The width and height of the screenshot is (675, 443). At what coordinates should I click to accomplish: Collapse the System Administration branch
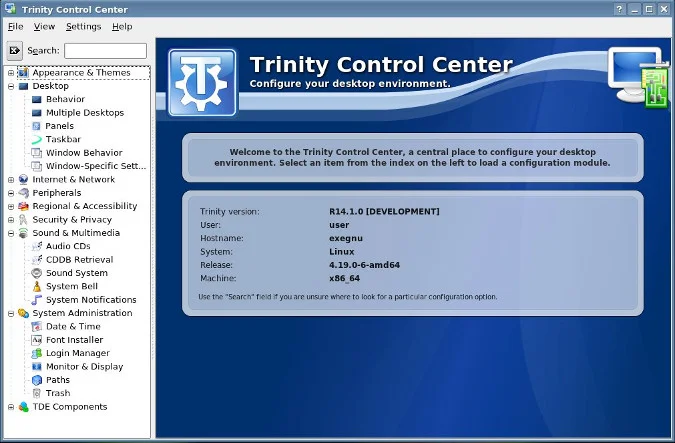[x=11, y=313]
